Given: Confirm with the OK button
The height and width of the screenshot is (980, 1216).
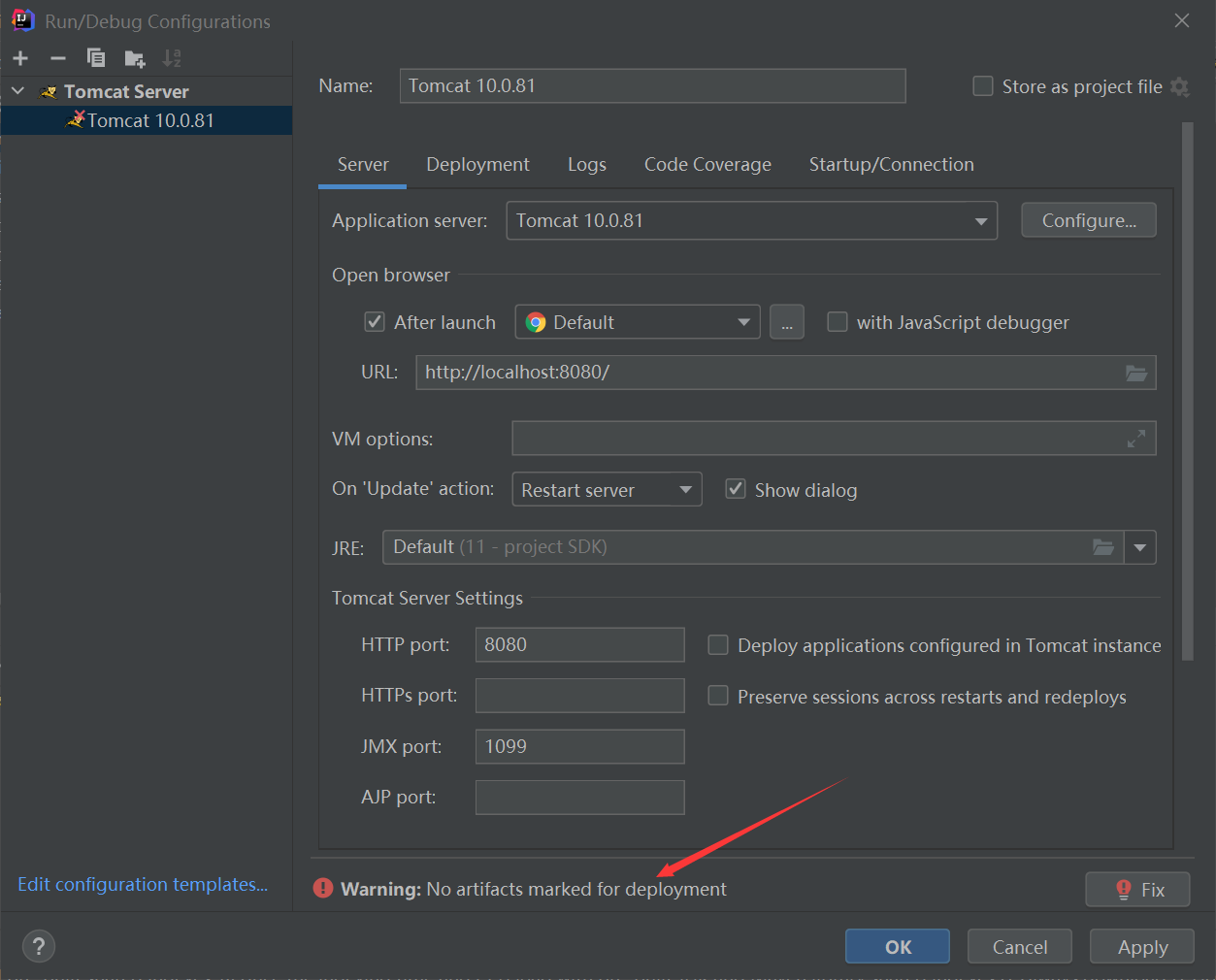Looking at the screenshot, I should (x=898, y=947).
